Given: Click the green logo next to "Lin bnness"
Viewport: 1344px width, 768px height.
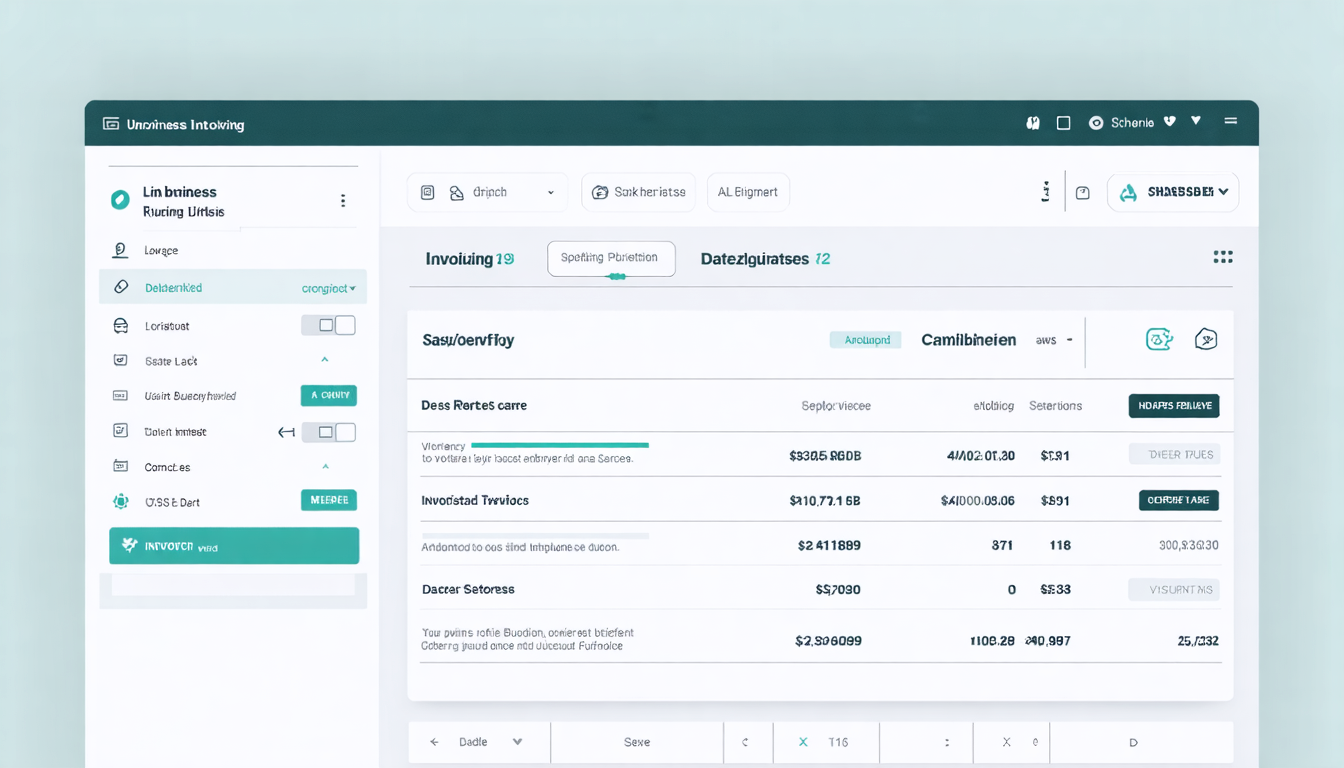Looking at the screenshot, I should 120,200.
